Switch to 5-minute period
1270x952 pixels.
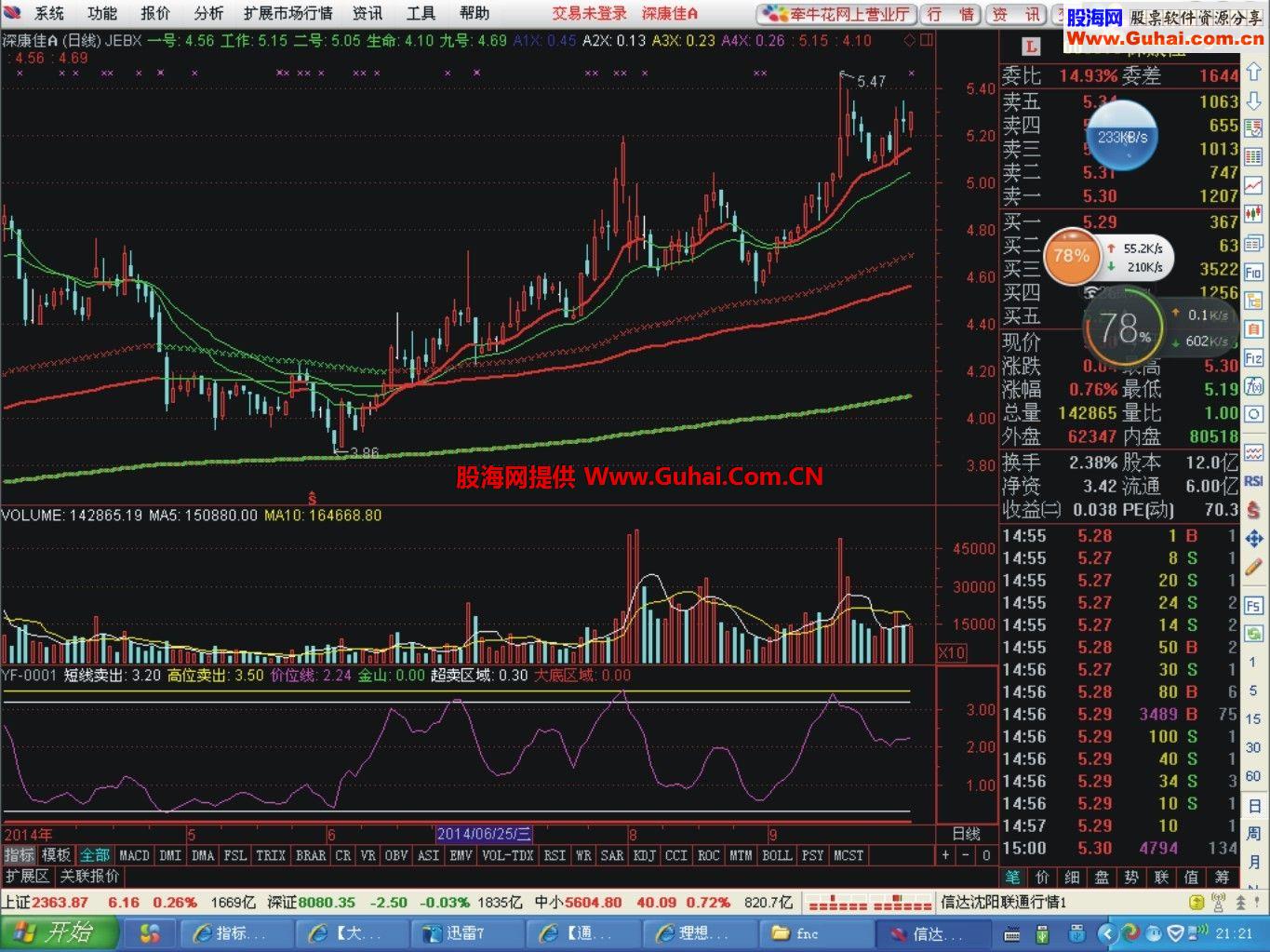point(1253,691)
